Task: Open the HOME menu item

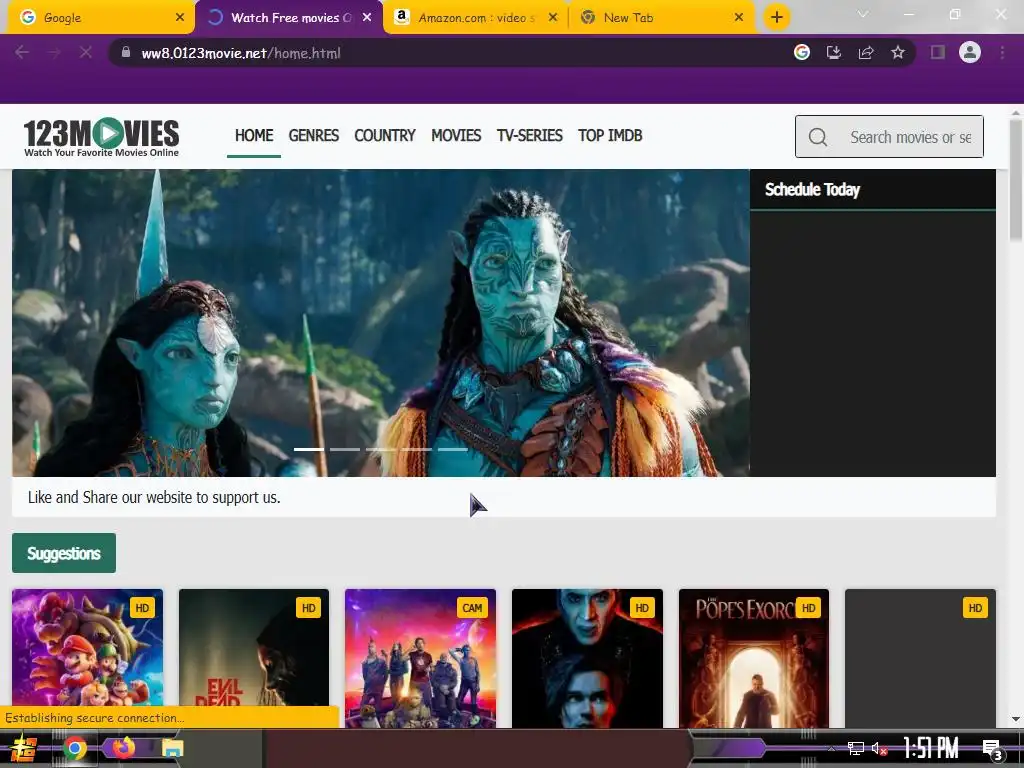Action: click(254, 136)
